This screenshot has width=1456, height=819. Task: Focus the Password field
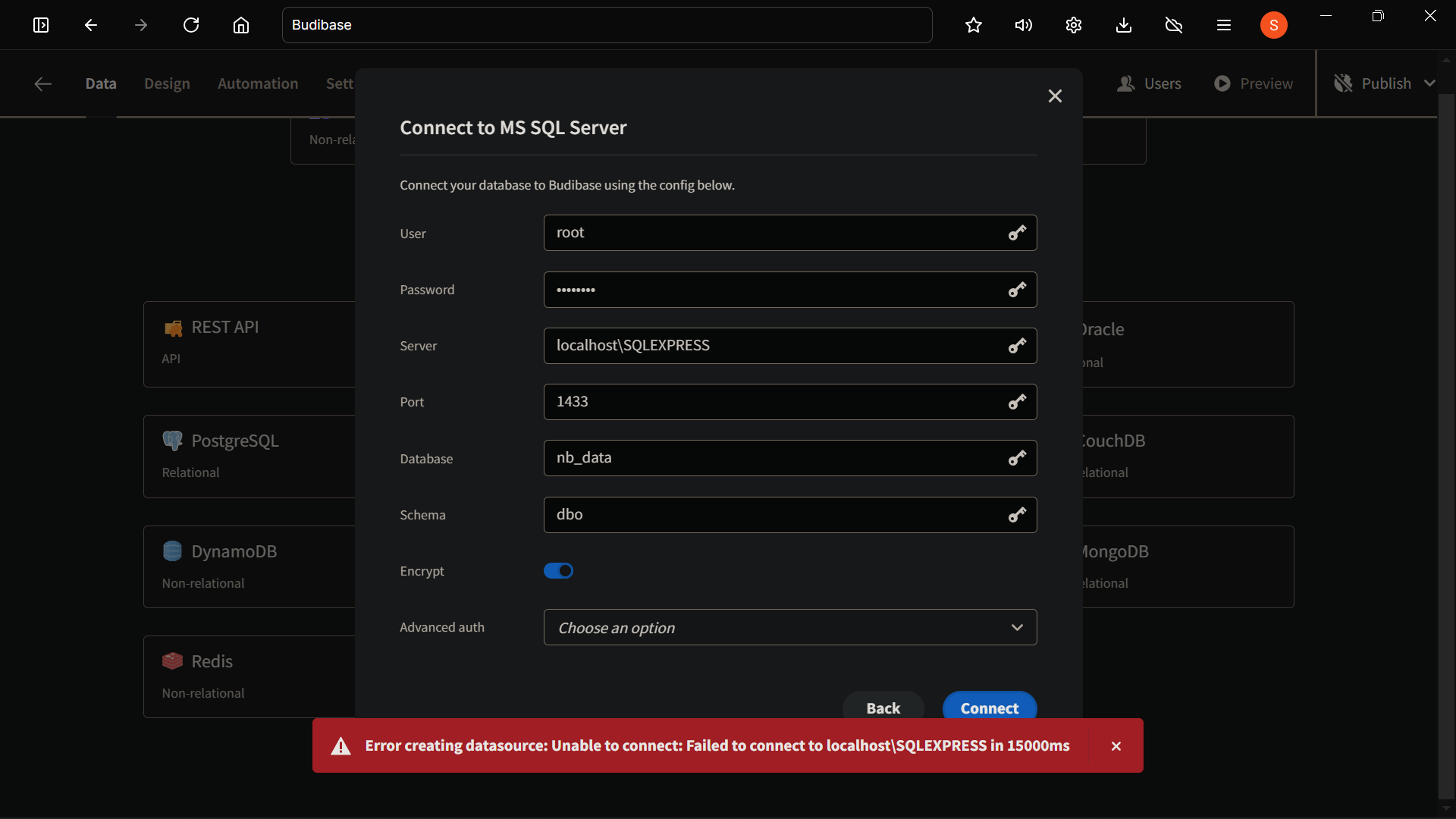pos(790,290)
